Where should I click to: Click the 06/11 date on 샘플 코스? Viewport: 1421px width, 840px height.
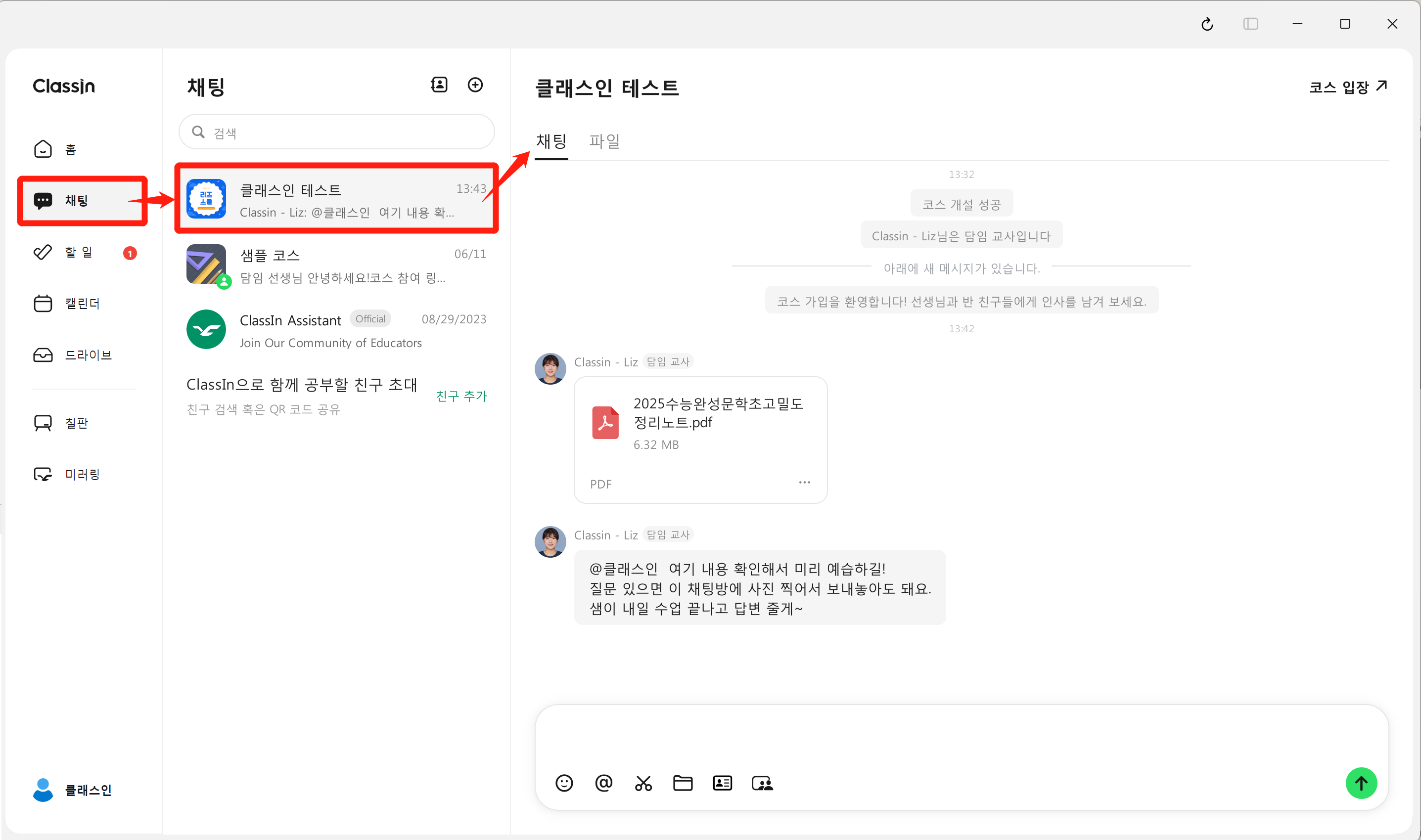470,254
